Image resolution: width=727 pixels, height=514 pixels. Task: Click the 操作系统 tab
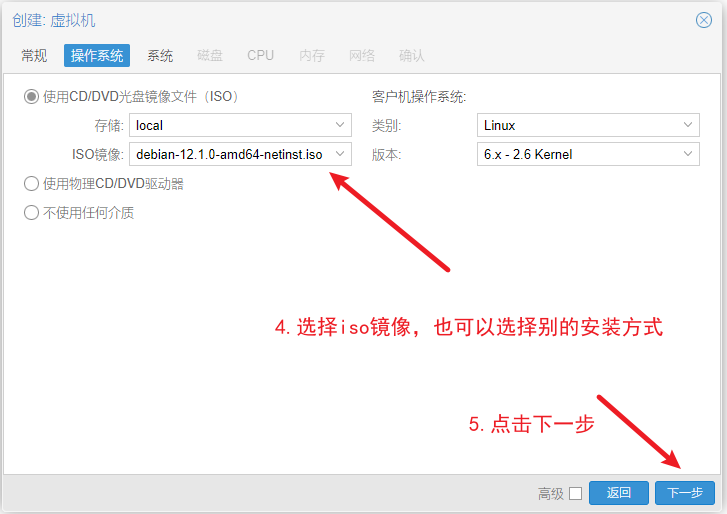97,55
